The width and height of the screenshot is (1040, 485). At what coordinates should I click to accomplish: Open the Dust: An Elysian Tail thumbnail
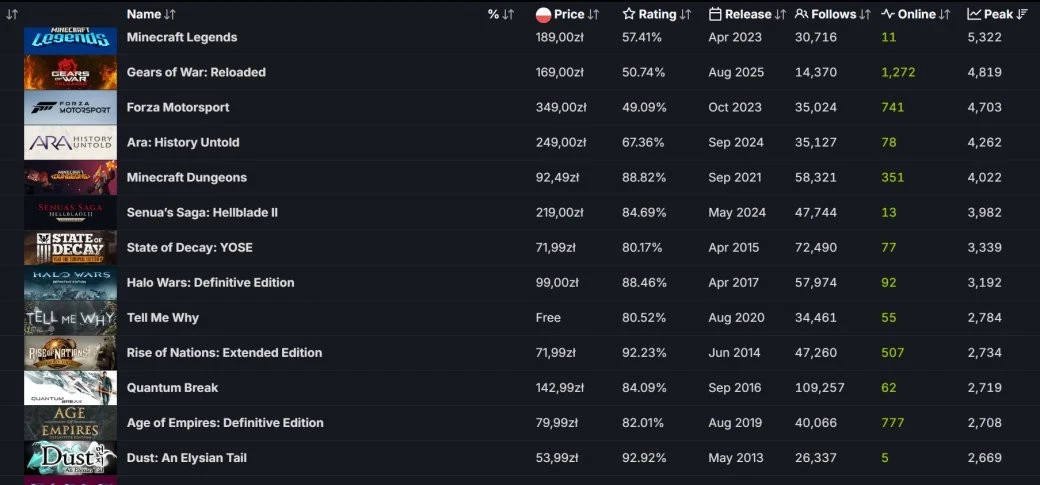(70, 458)
